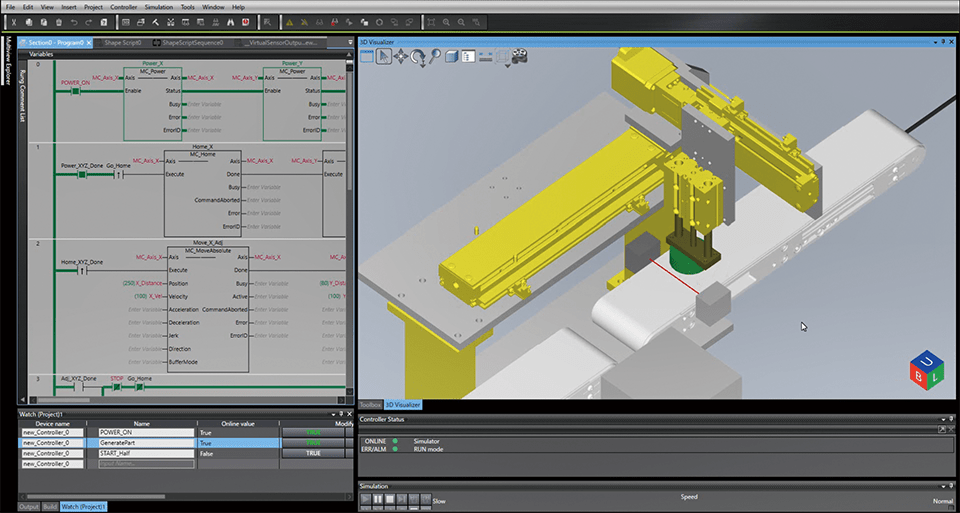
Task: Click the binoculars Search icon
Action: (231, 22)
